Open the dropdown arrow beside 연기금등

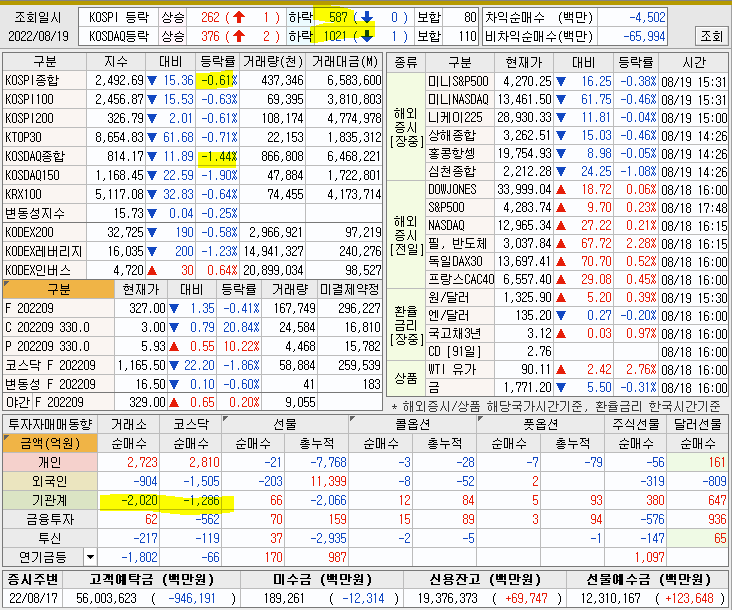90,557
